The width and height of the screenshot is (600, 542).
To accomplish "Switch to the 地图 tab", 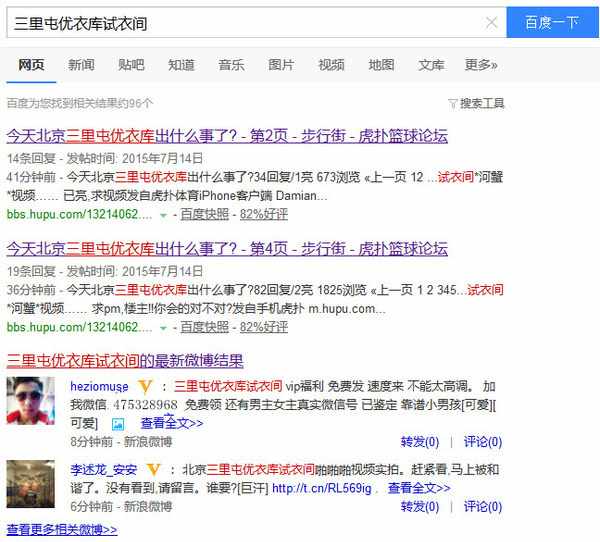I will (x=381, y=65).
